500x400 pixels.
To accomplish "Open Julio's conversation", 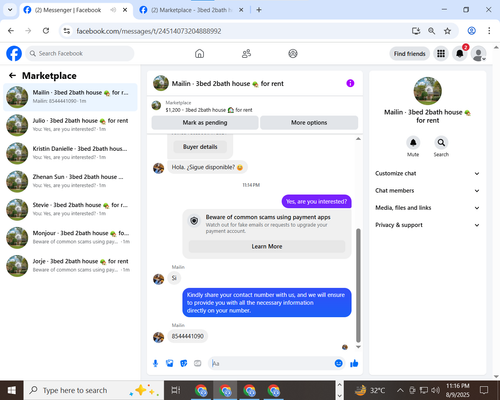I will pos(70,125).
